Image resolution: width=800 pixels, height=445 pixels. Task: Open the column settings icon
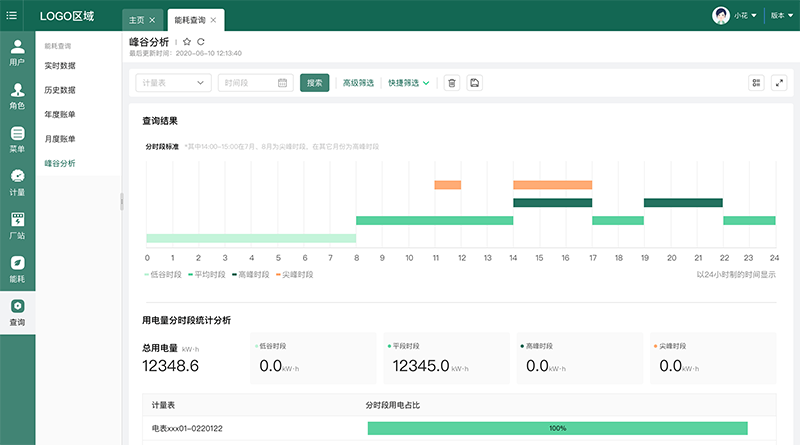tap(756, 83)
